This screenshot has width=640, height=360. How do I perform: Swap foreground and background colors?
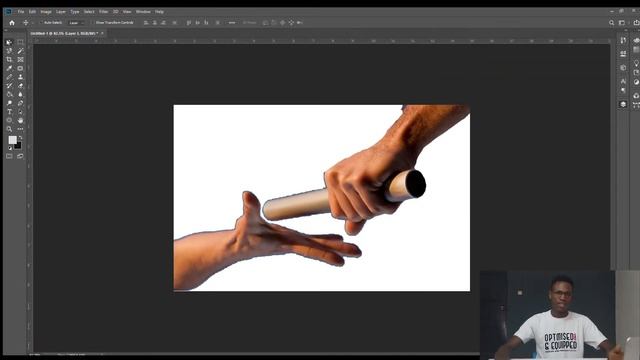[x=20, y=138]
